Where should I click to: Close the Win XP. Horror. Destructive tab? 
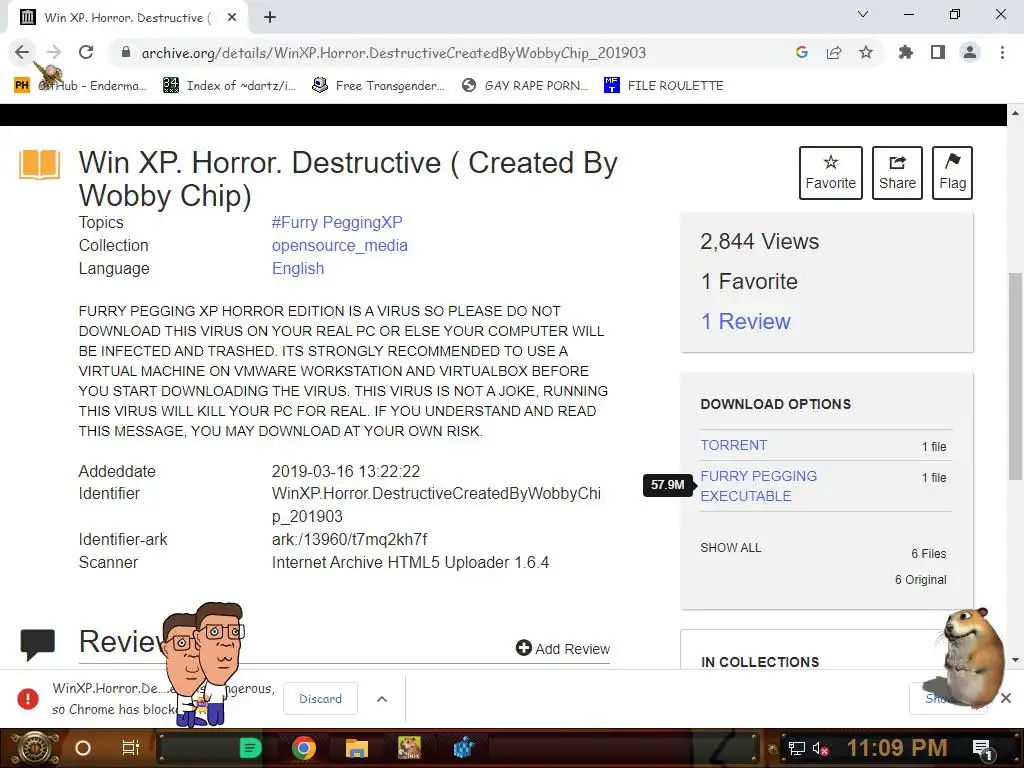tap(232, 18)
